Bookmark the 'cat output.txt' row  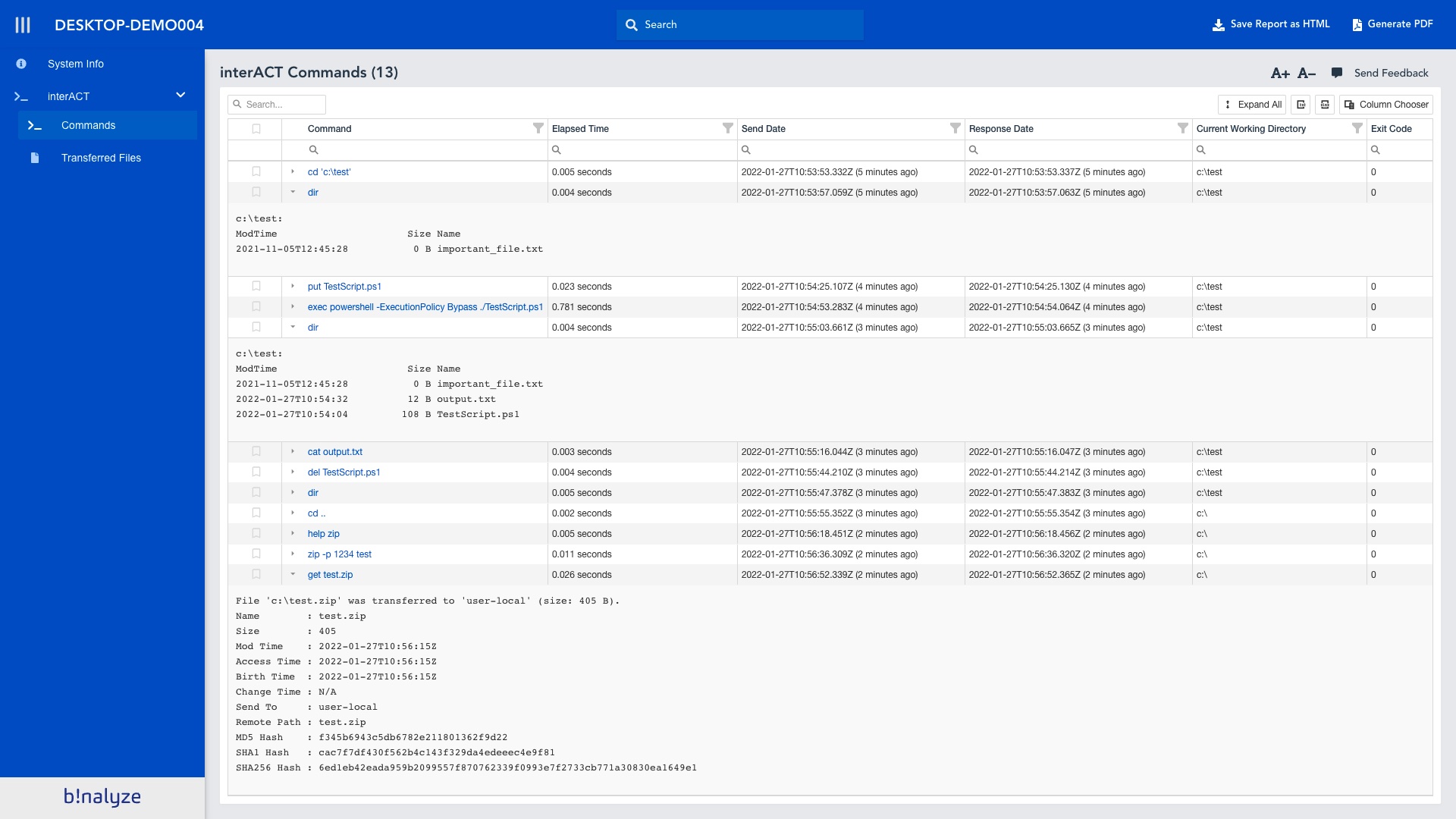click(x=256, y=452)
